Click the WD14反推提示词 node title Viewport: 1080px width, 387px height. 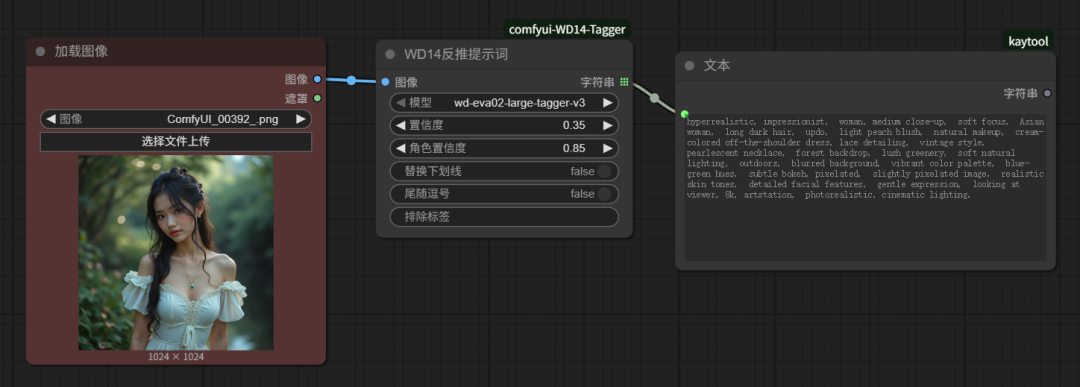(456, 54)
